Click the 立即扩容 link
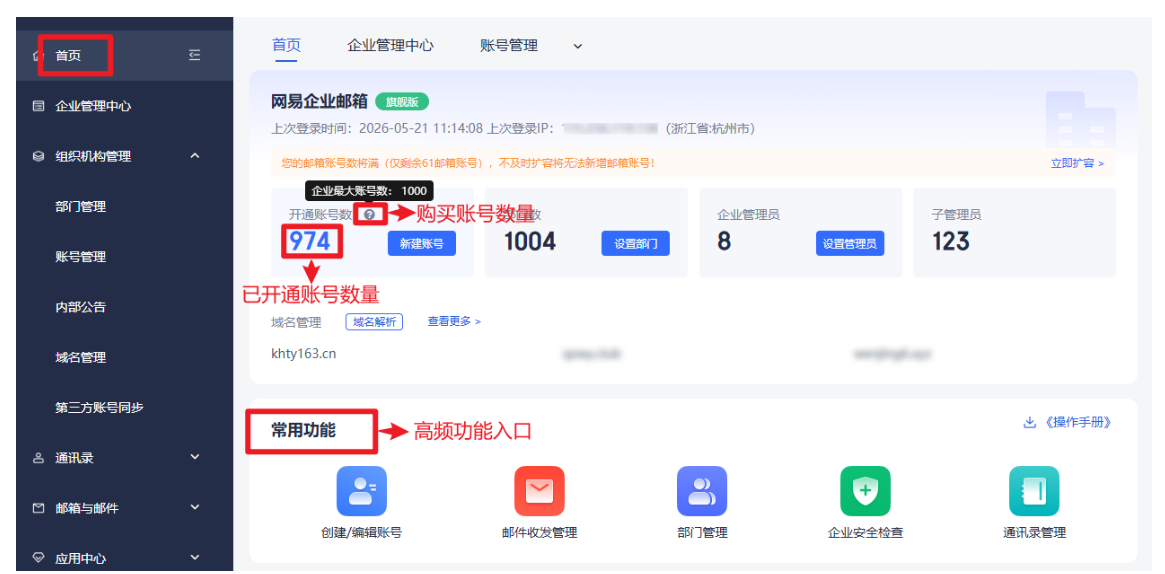1165x574 pixels. click(1077, 163)
